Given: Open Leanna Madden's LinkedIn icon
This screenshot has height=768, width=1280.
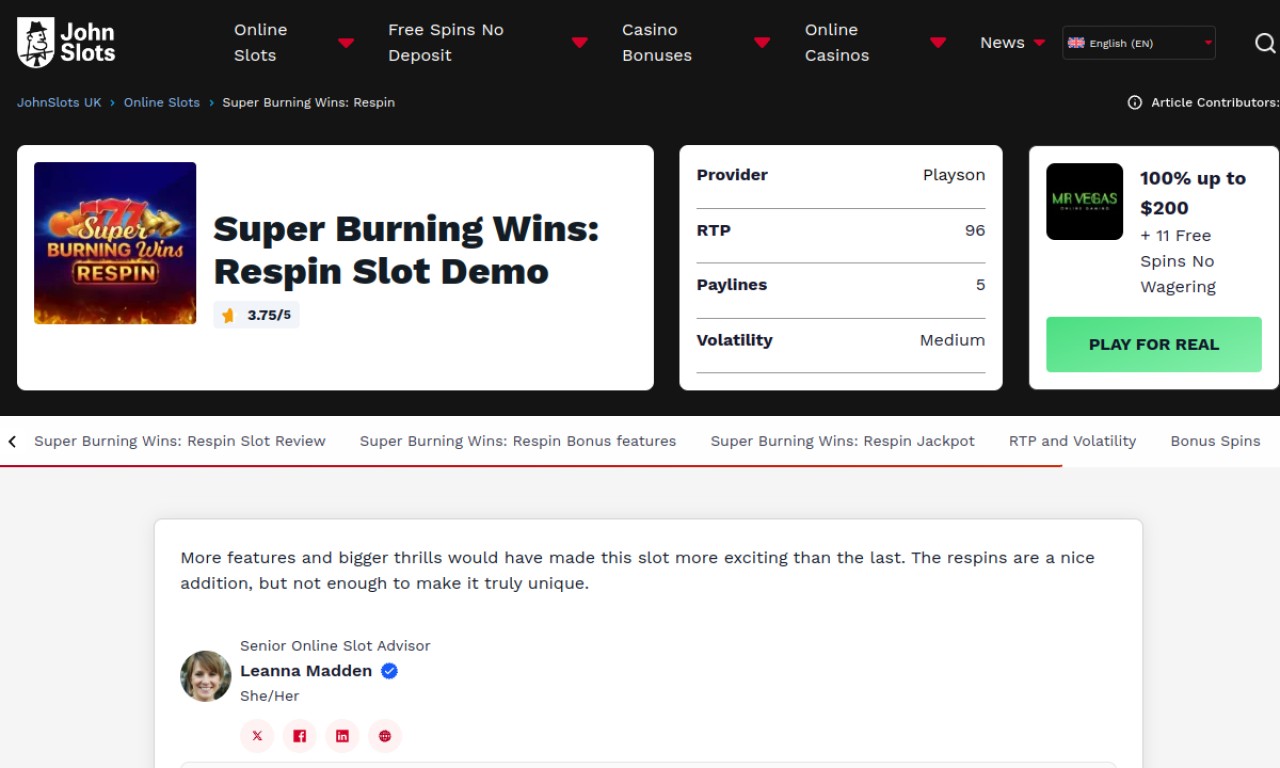Looking at the screenshot, I should click(342, 736).
